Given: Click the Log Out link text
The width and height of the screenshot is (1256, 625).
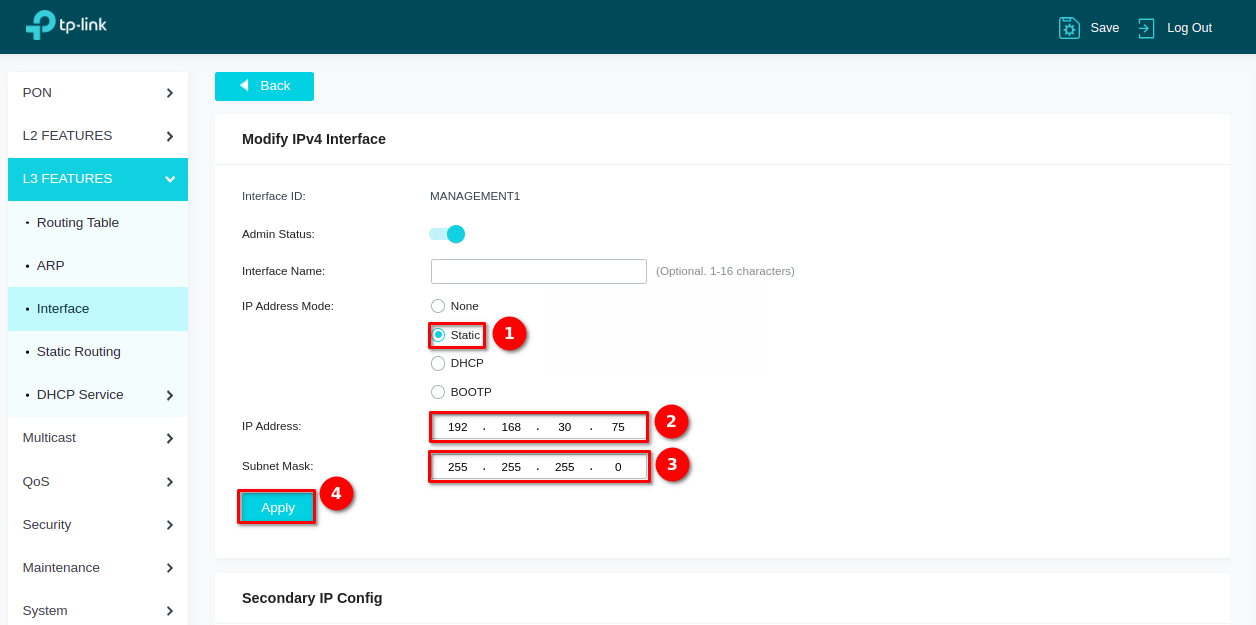Looking at the screenshot, I should point(1189,28).
